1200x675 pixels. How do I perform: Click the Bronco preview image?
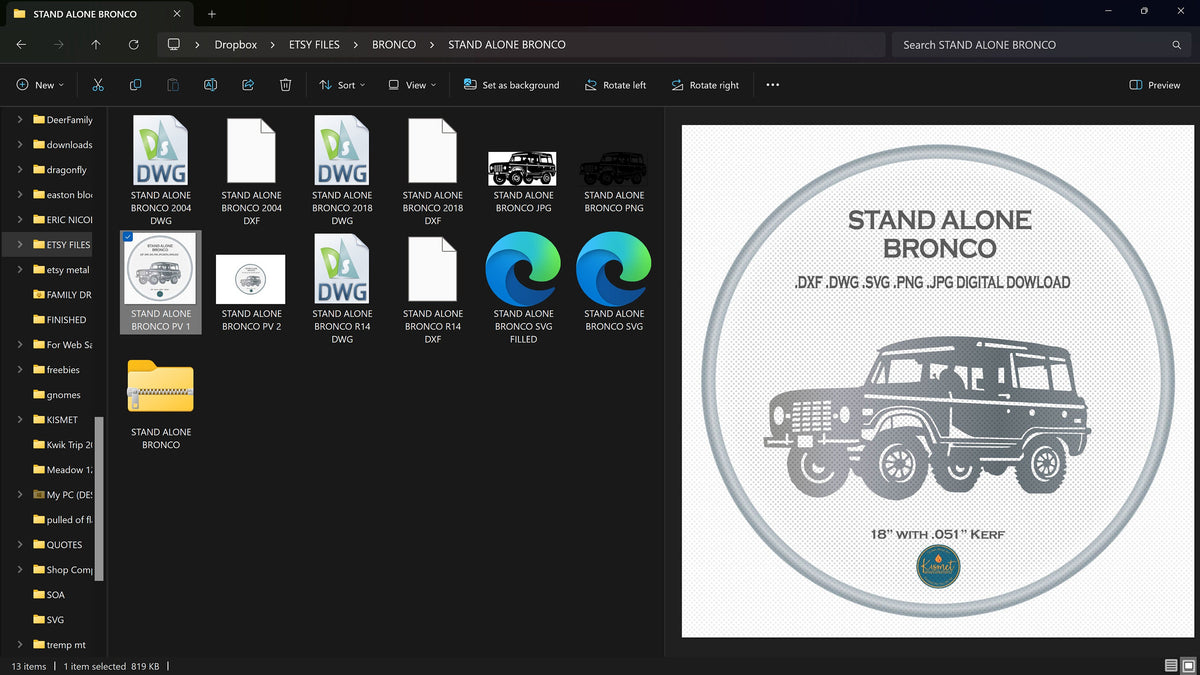pos(938,381)
